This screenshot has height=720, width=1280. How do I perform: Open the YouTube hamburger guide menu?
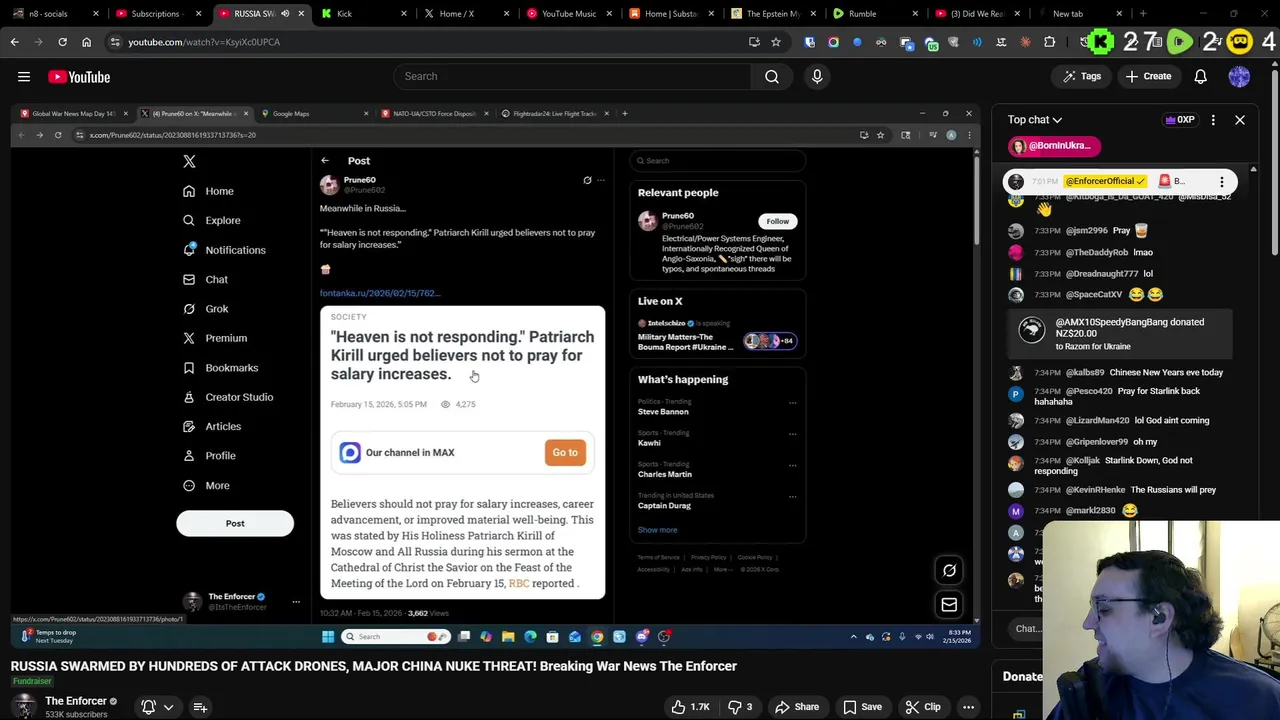click(x=24, y=76)
